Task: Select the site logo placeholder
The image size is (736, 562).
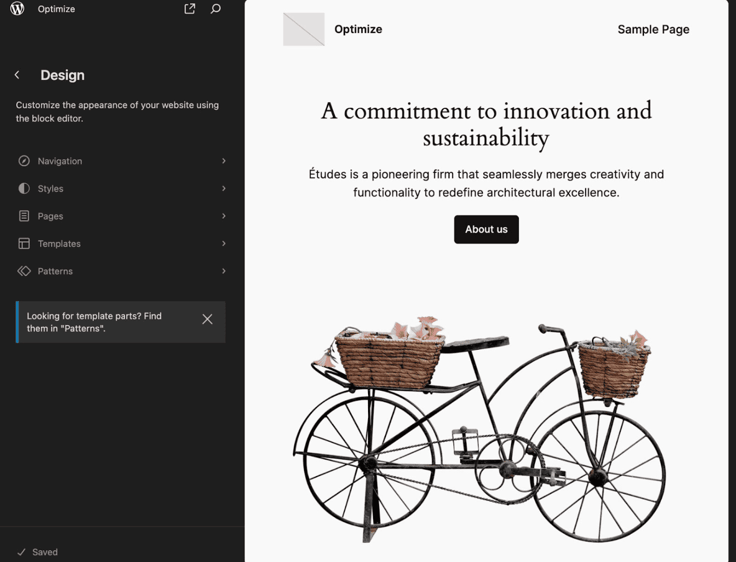Action: pyautogui.click(x=304, y=29)
